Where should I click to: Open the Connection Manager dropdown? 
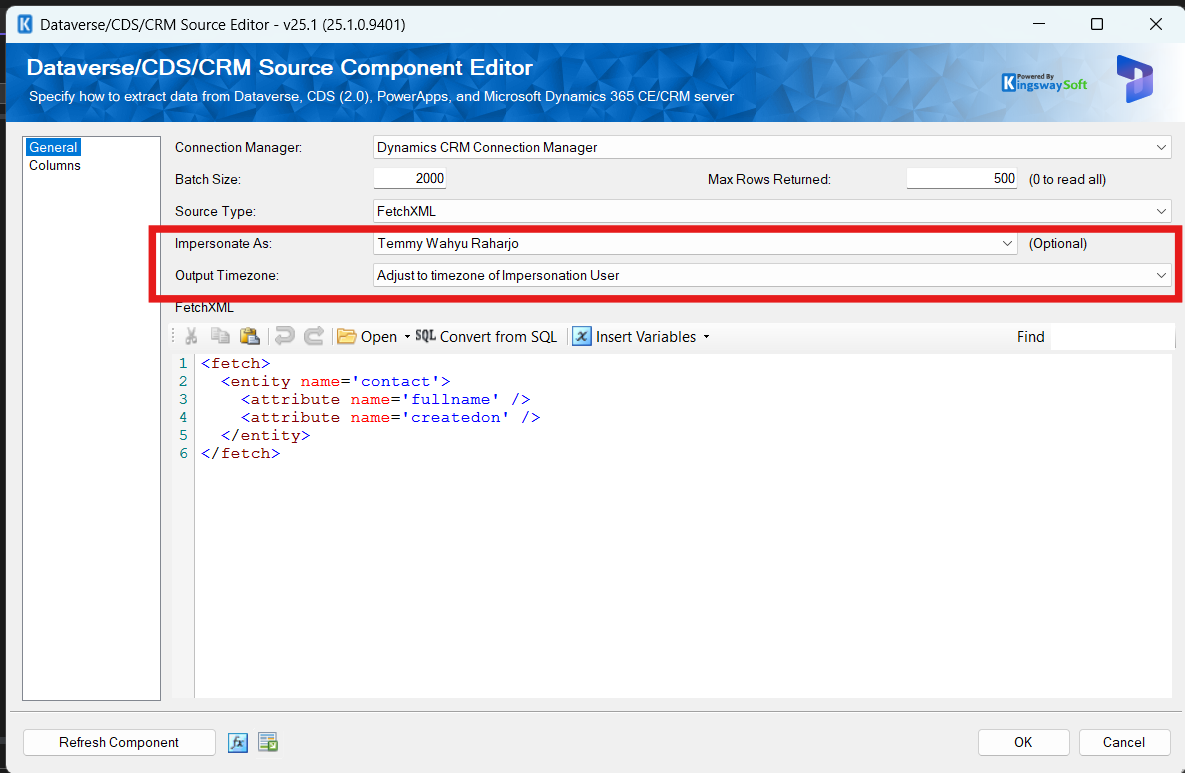(x=1161, y=147)
